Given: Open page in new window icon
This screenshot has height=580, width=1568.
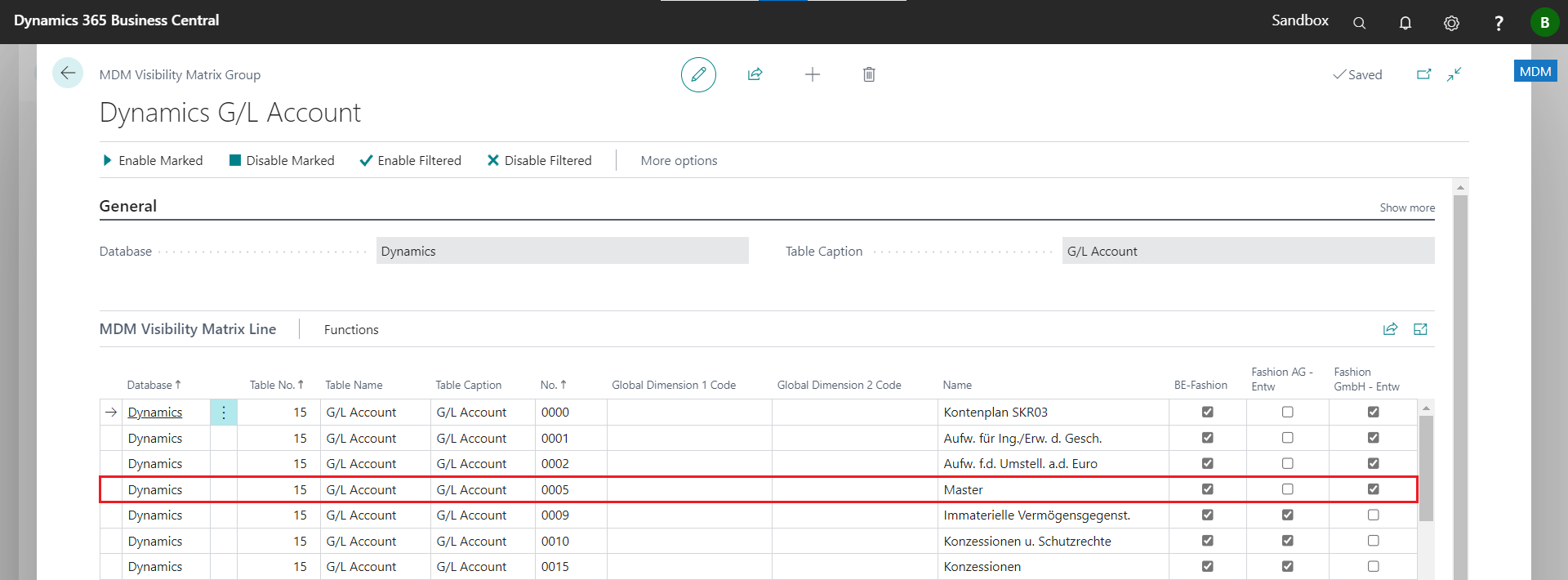Looking at the screenshot, I should 1423,74.
